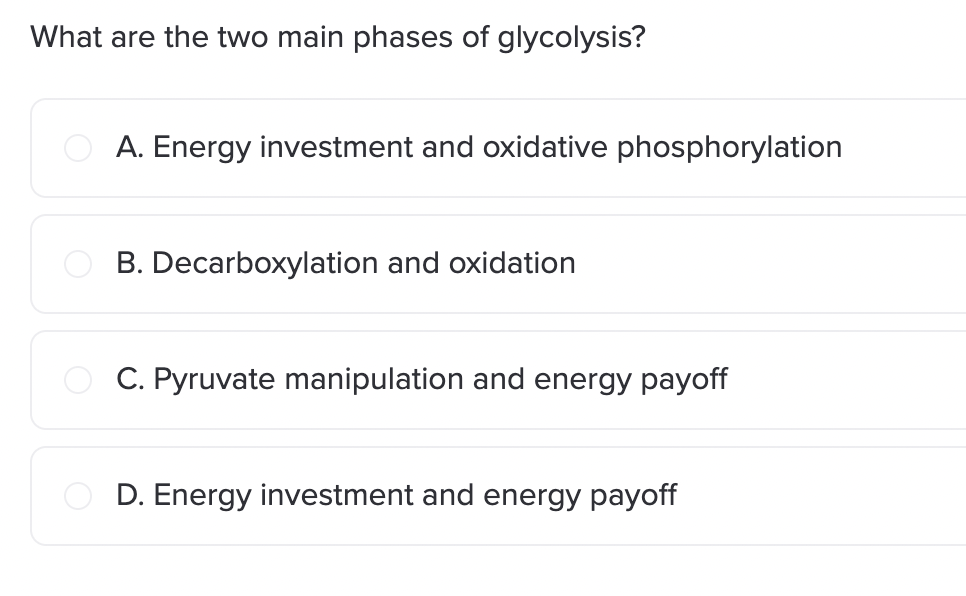Click blank area of option B card
The width and height of the screenshot is (966, 596).
[770, 264]
